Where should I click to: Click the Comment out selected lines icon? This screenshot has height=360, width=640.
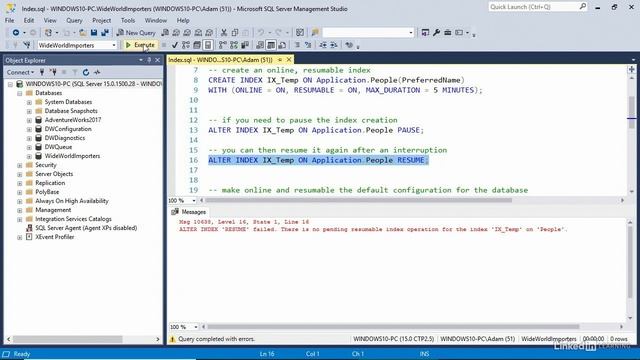coord(297,45)
